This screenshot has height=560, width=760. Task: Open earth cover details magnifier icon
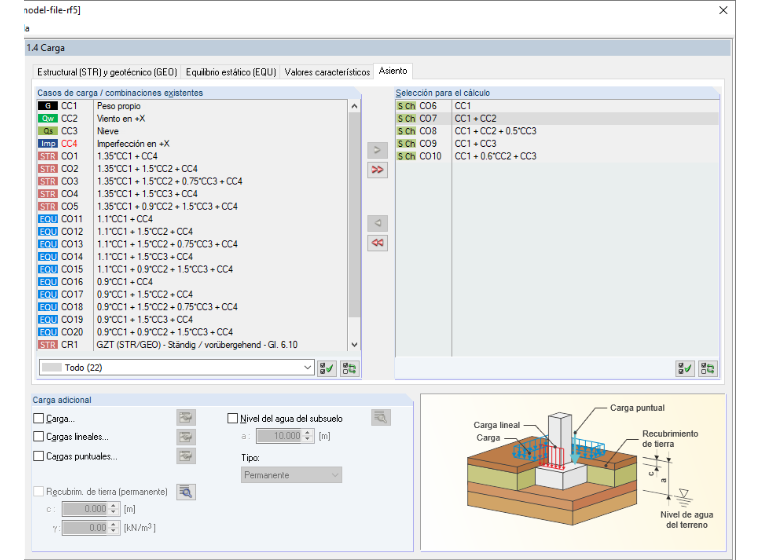pos(186,492)
